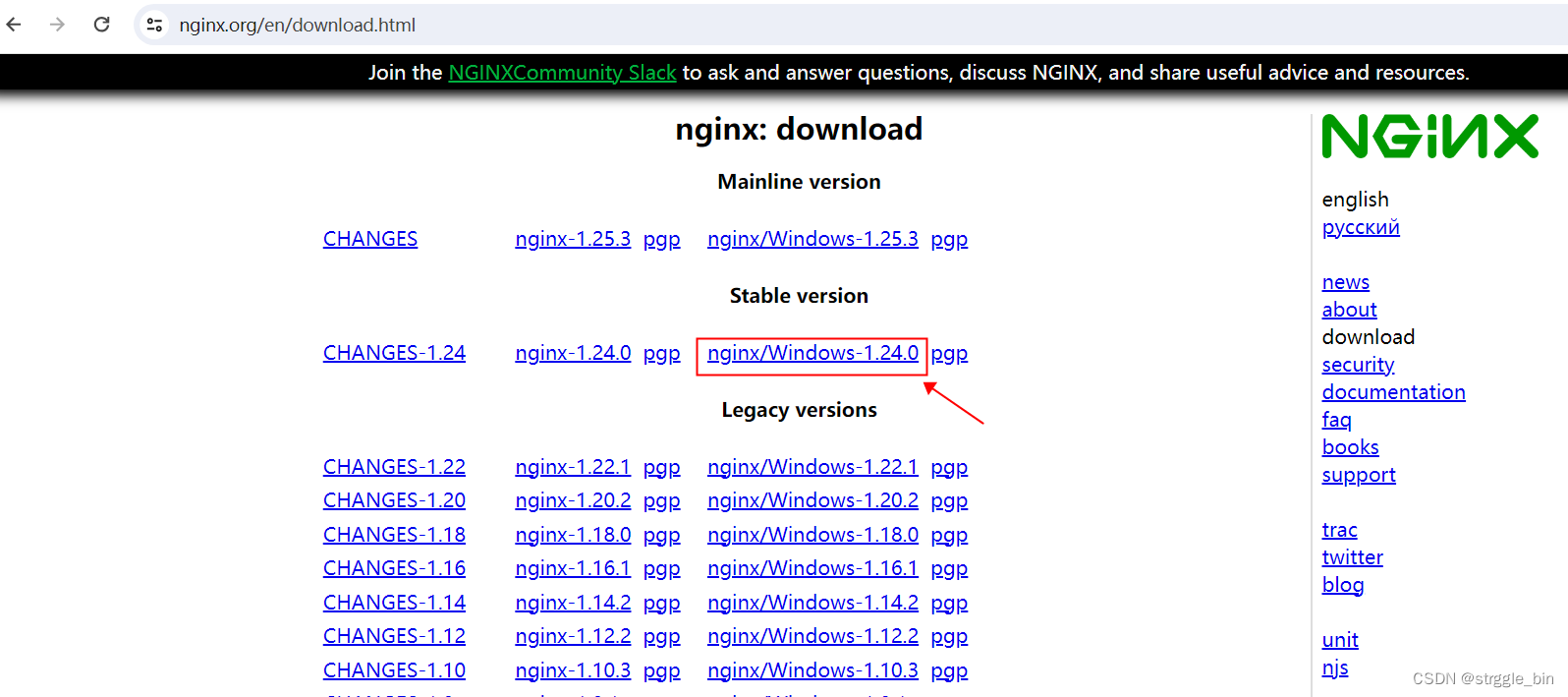Open pgp signature for nginx-1.12.2

(661, 637)
